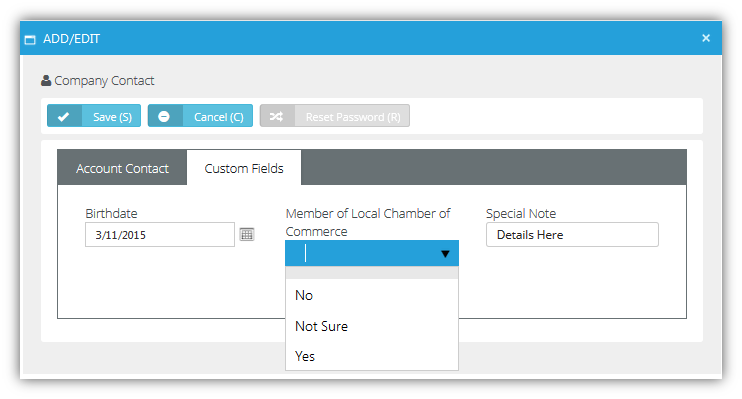Click the Save (S) button label
Viewport: 742px width, 399px height.
tap(112, 116)
